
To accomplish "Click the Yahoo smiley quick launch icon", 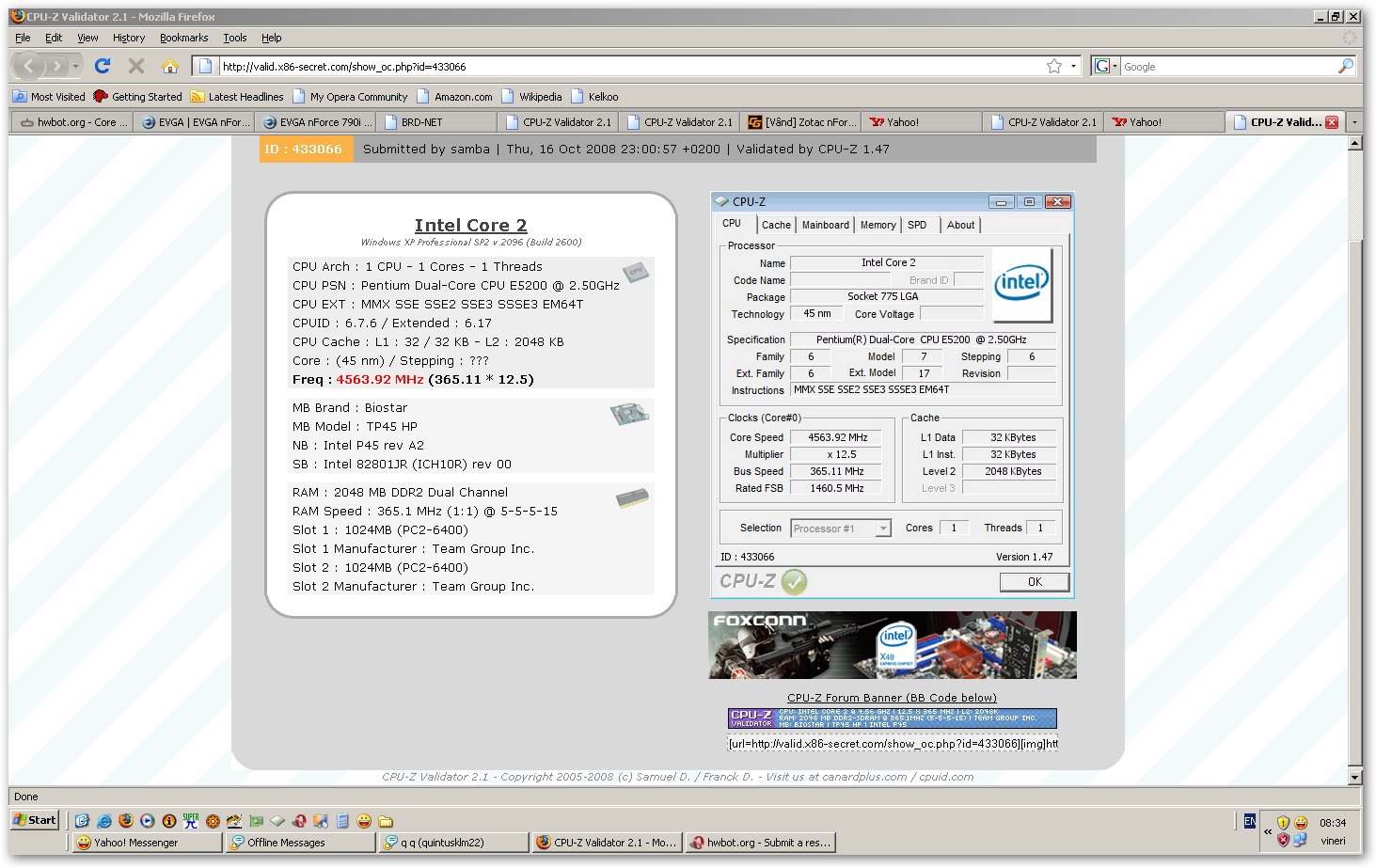I will (364, 821).
